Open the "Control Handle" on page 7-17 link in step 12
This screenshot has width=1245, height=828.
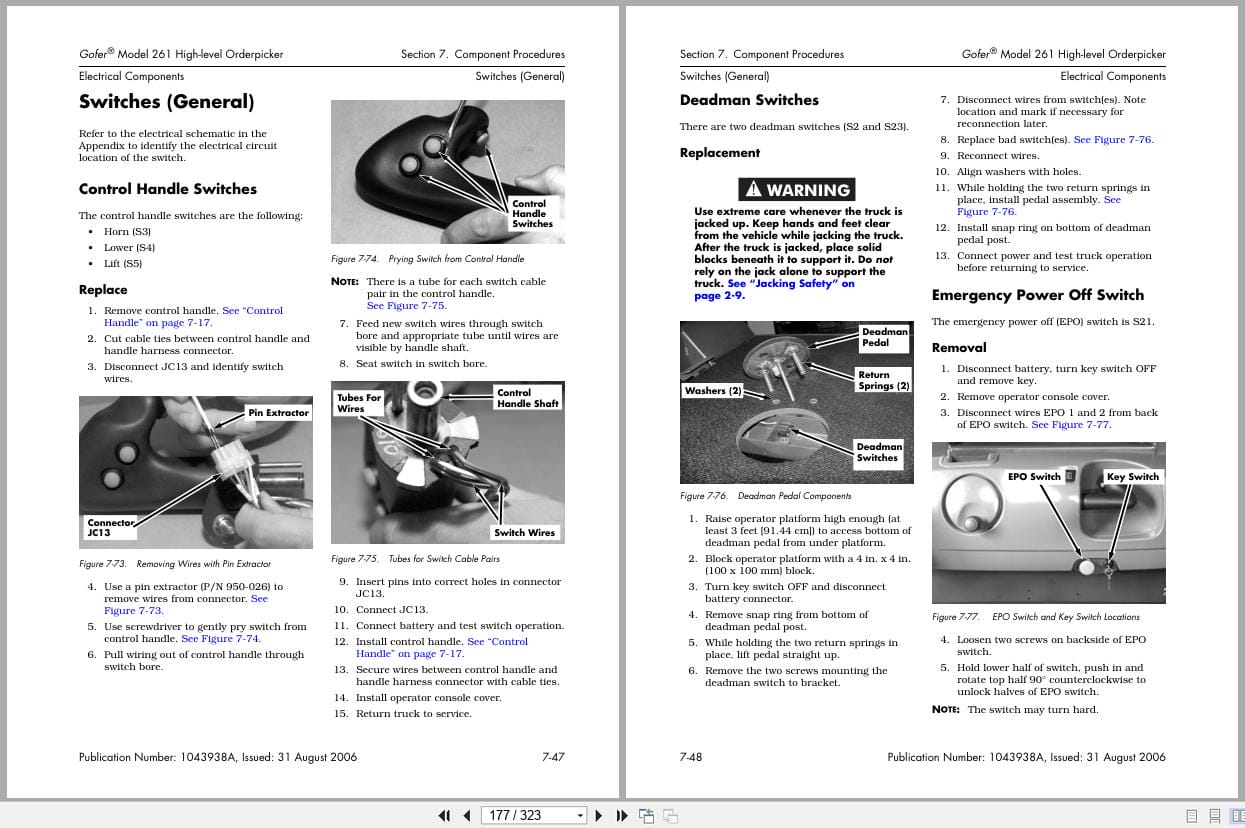point(442,647)
